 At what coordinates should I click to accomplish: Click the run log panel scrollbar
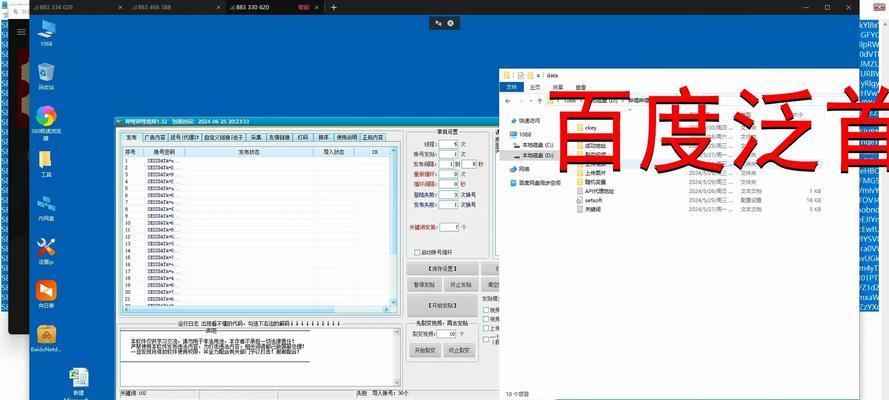click(x=396, y=357)
